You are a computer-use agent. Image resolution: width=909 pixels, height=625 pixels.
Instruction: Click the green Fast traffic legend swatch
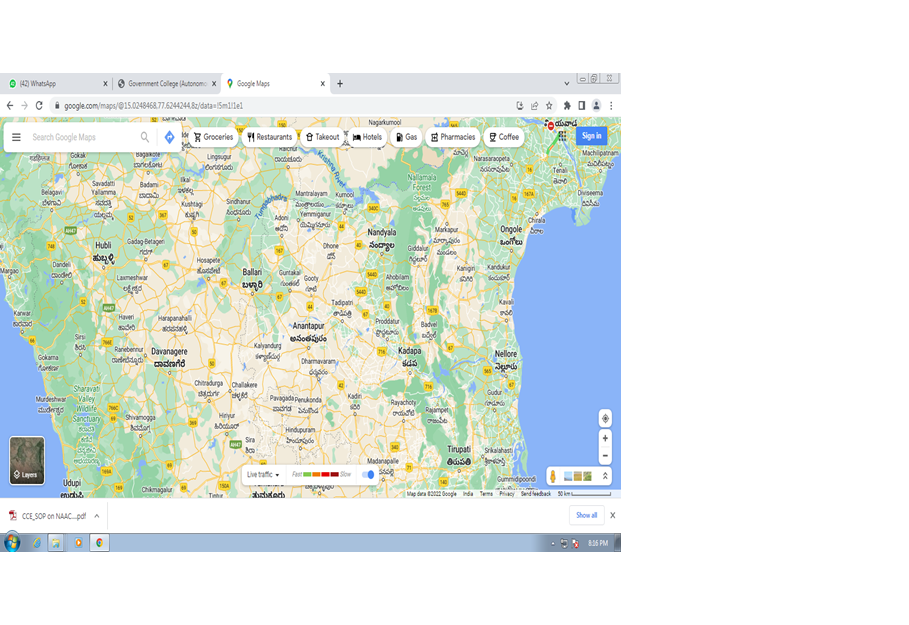307,474
